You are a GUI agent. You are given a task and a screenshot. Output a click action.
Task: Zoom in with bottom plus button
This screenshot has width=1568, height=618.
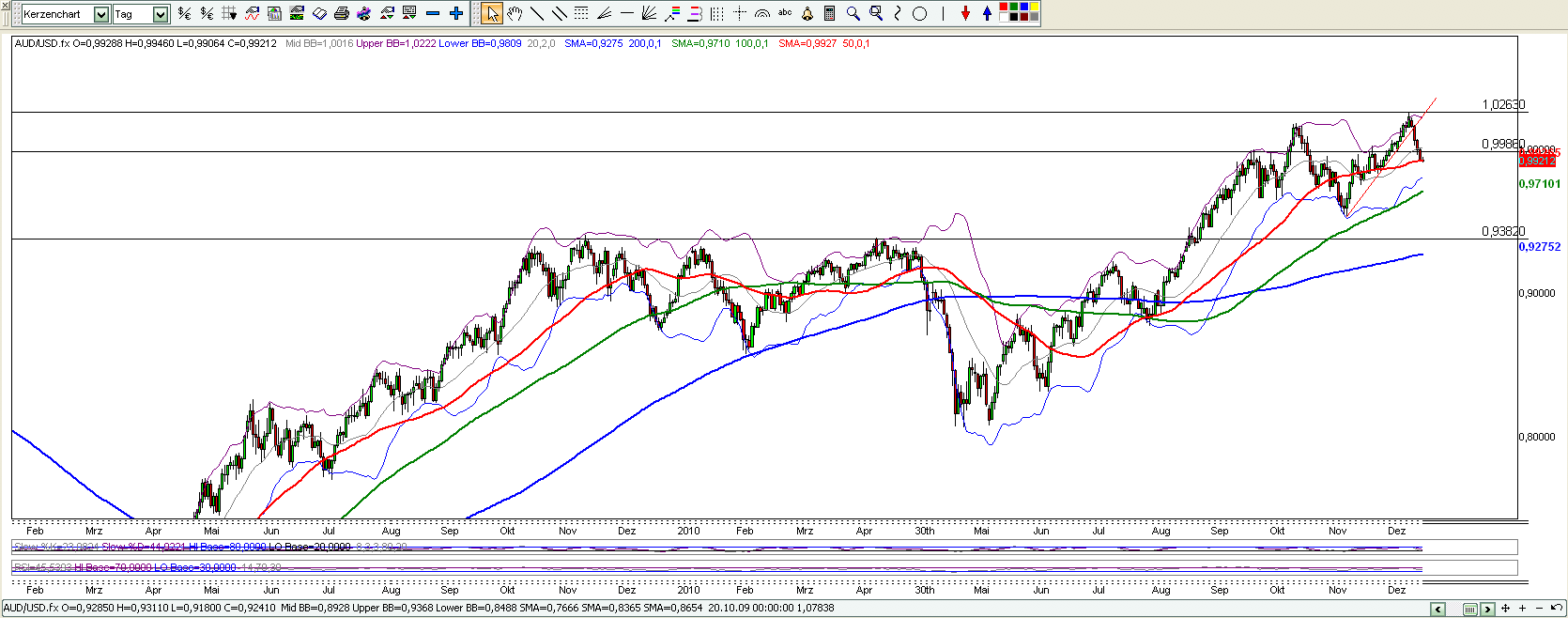coord(1523,609)
